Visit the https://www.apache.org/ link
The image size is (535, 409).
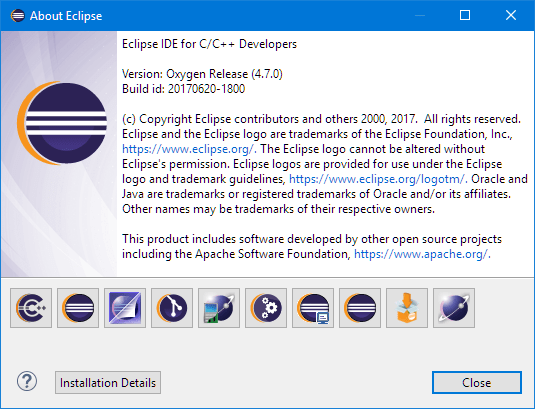click(422, 254)
